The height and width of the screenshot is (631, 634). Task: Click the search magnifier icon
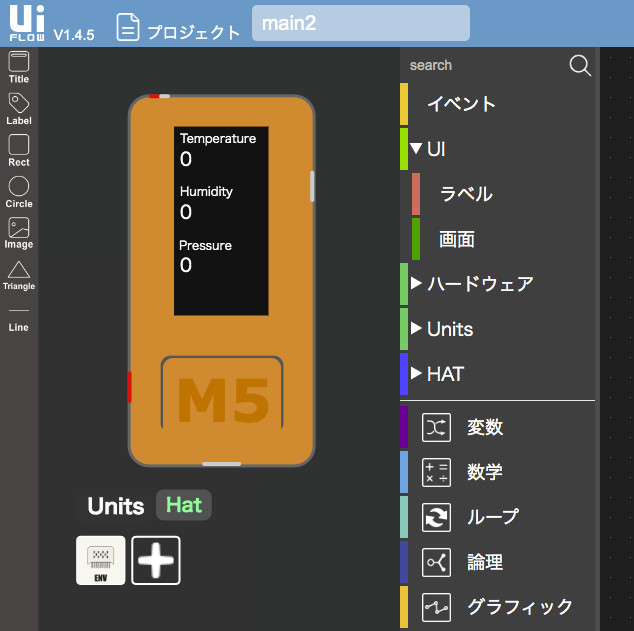(x=580, y=65)
